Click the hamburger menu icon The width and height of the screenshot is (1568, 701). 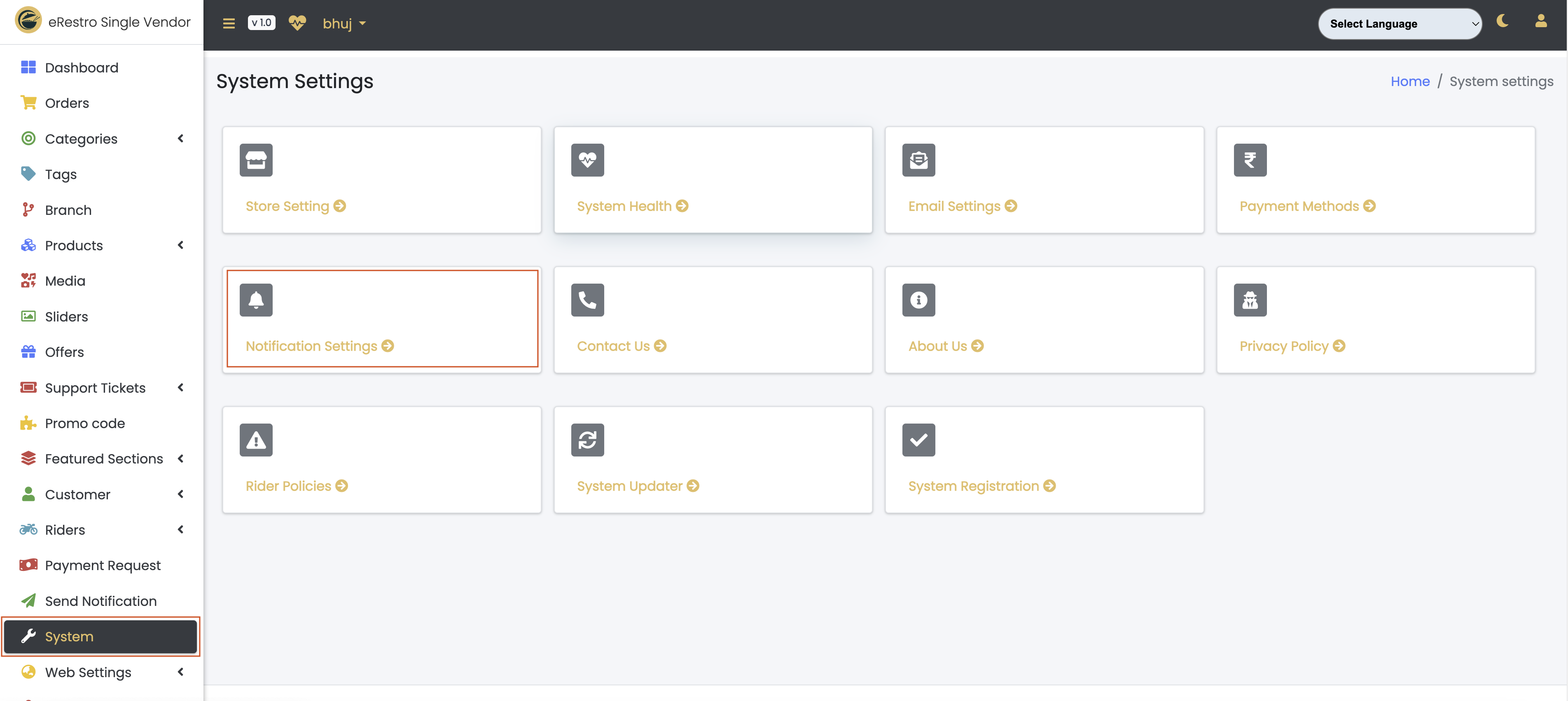point(228,24)
